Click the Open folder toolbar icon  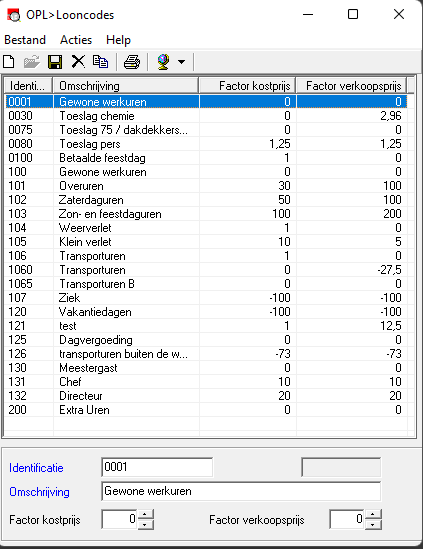pyautogui.click(x=32, y=62)
